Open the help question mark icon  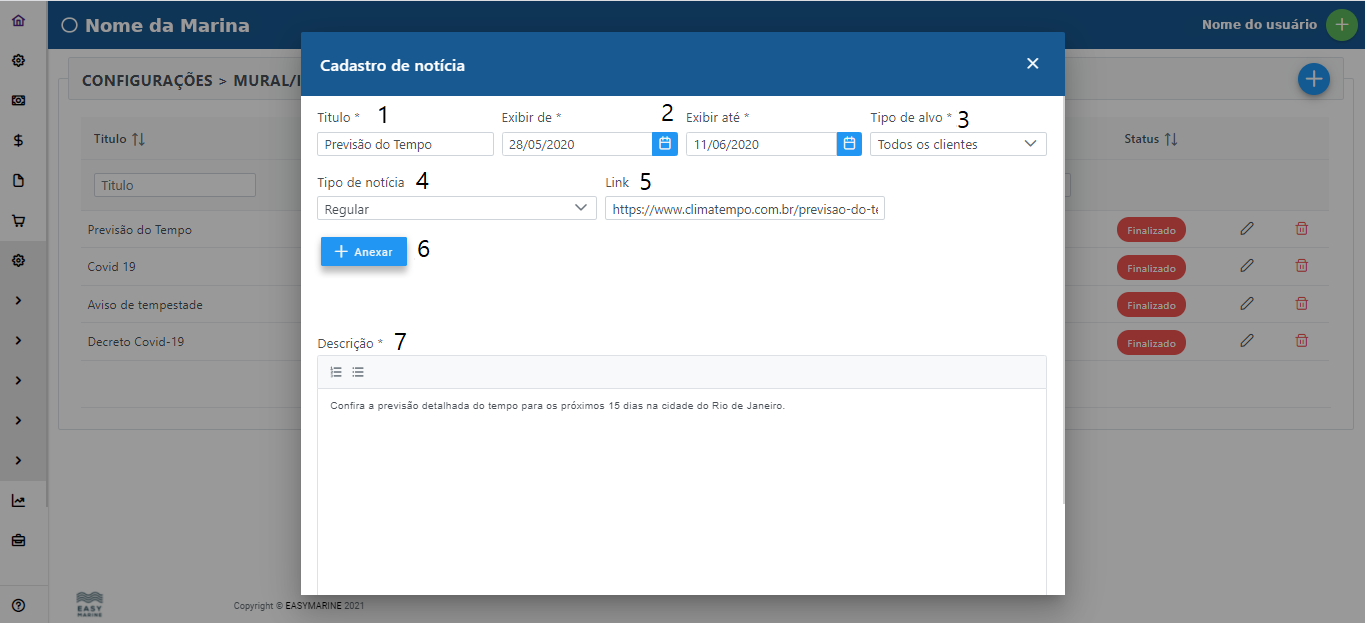coord(18,605)
